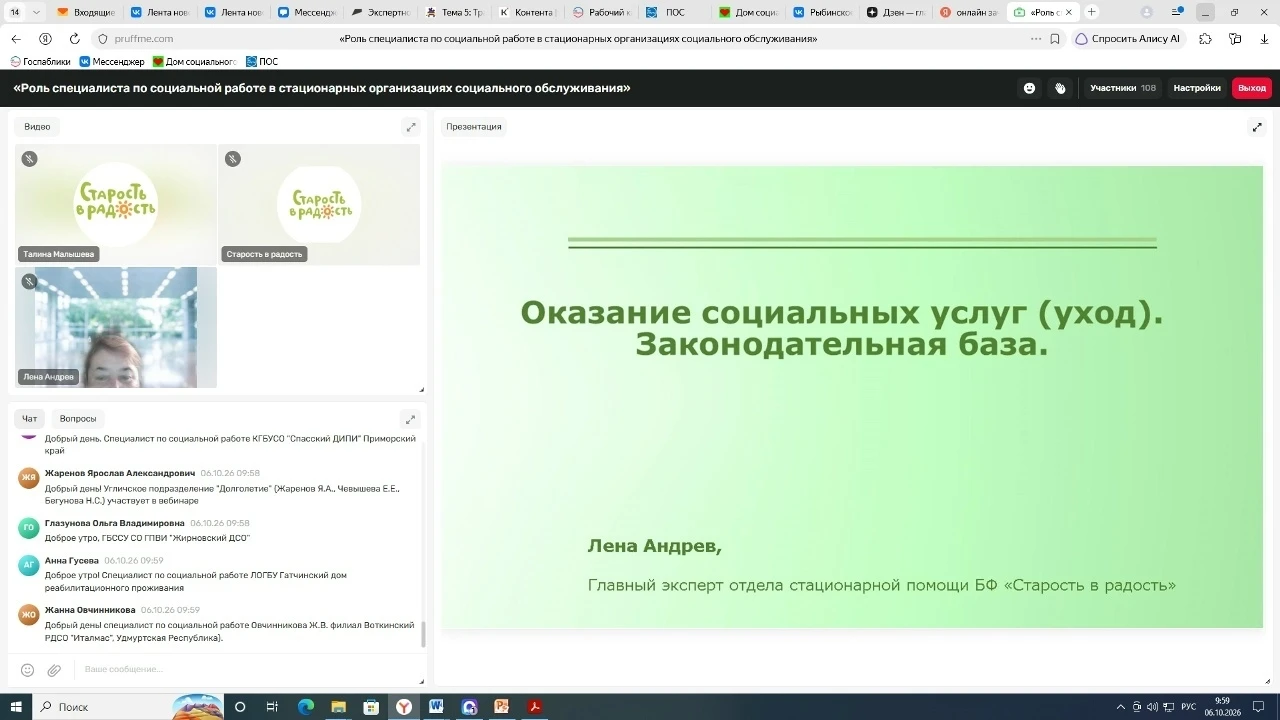Open the Участники 108 list
Viewport: 1280px width, 720px height.
point(1123,88)
